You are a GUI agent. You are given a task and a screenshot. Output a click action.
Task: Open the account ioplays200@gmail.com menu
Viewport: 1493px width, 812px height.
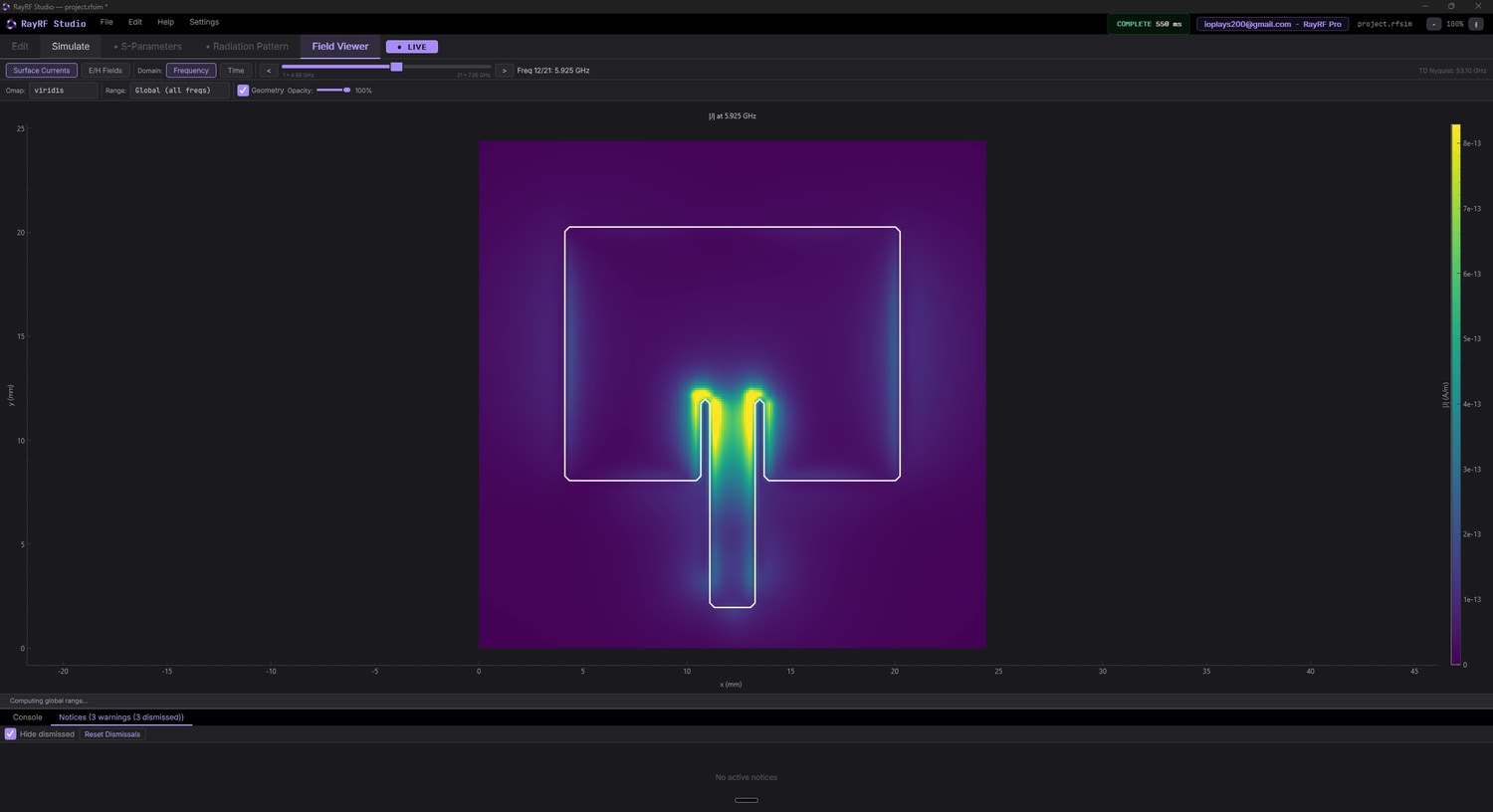click(1272, 24)
